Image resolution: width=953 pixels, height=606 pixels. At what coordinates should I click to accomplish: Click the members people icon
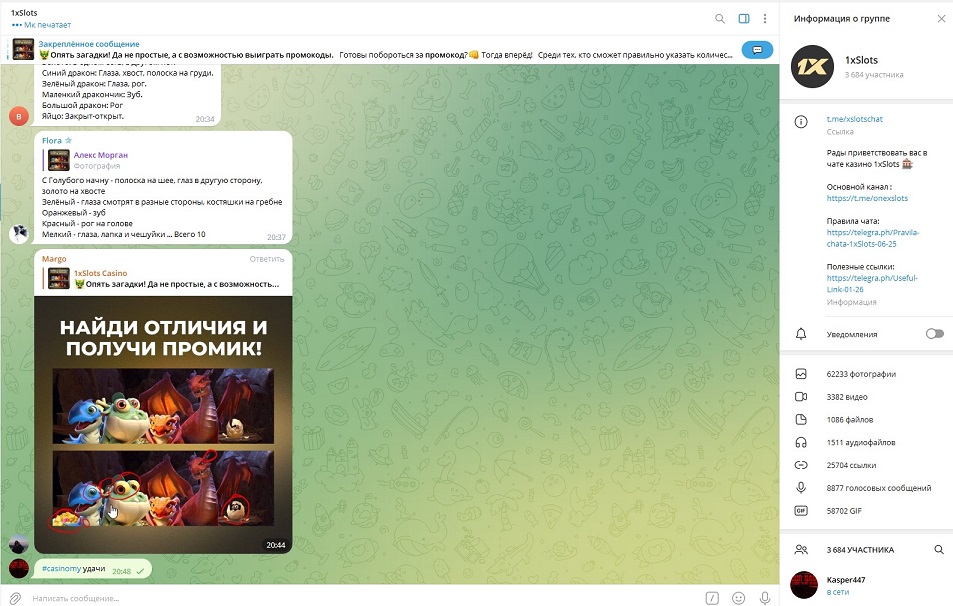801,549
